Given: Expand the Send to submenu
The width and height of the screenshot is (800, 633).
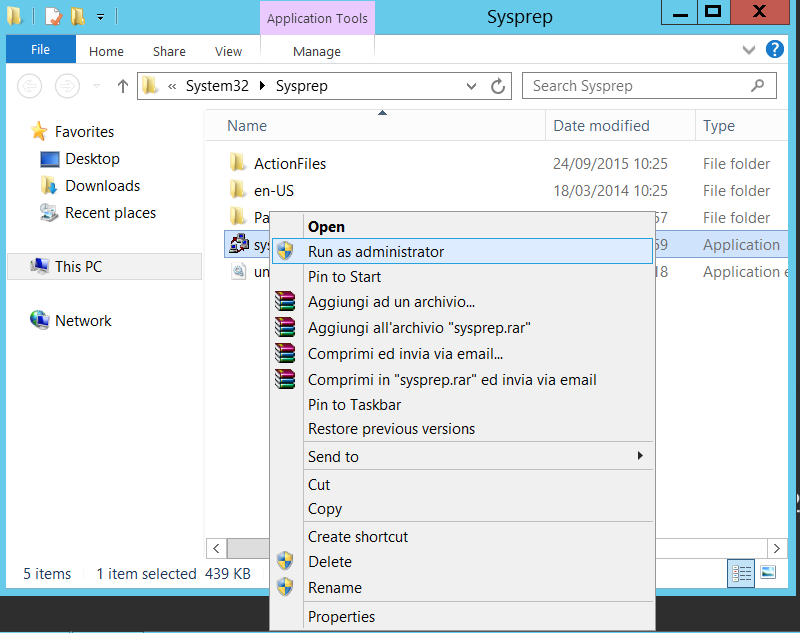Looking at the screenshot, I should tap(462, 457).
